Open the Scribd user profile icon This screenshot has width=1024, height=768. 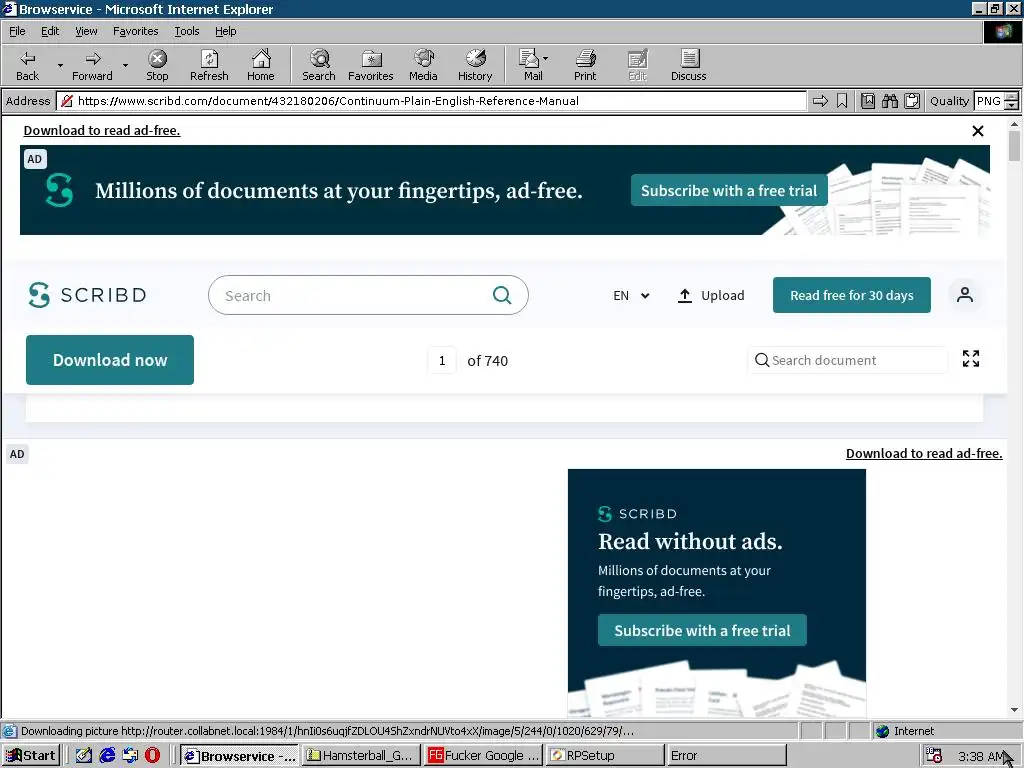(965, 295)
